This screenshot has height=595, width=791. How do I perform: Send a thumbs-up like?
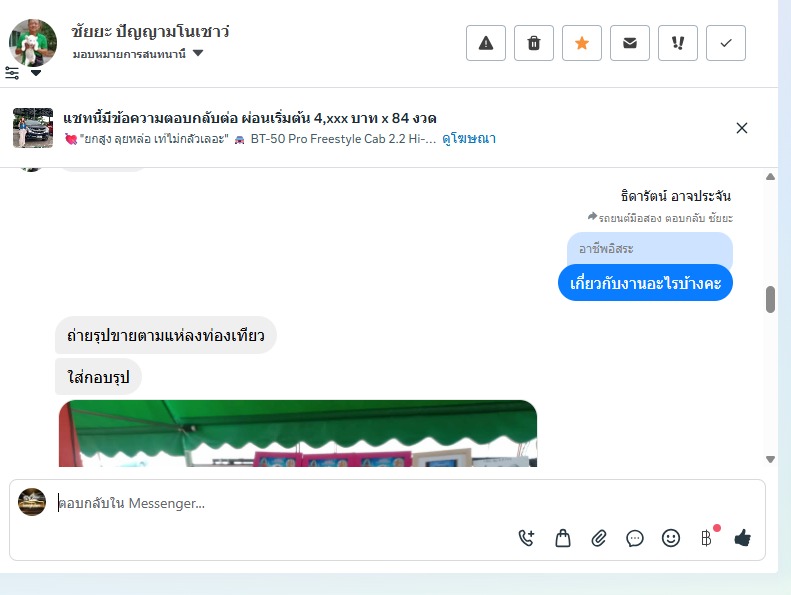pyautogui.click(x=743, y=538)
